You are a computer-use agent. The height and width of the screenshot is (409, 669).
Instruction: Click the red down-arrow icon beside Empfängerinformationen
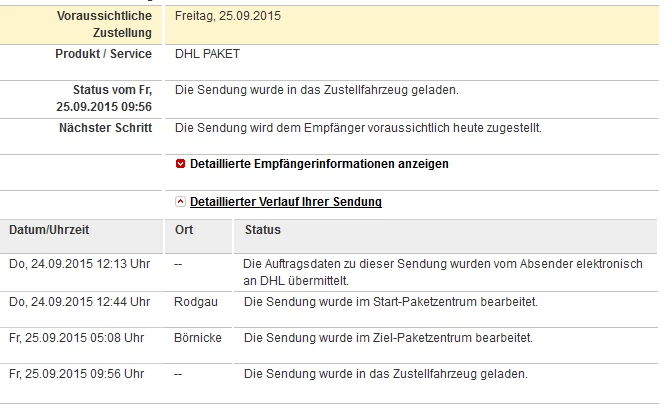click(x=180, y=164)
